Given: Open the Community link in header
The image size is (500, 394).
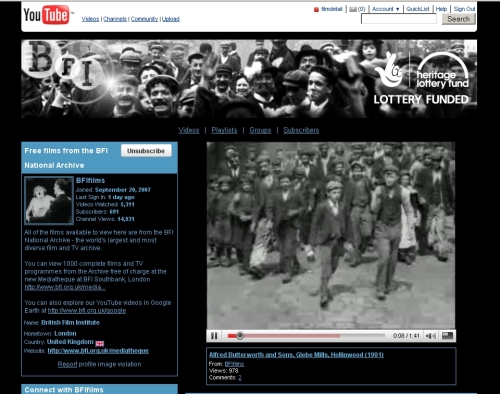Looking at the screenshot, I should pyautogui.click(x=144, y=19).
